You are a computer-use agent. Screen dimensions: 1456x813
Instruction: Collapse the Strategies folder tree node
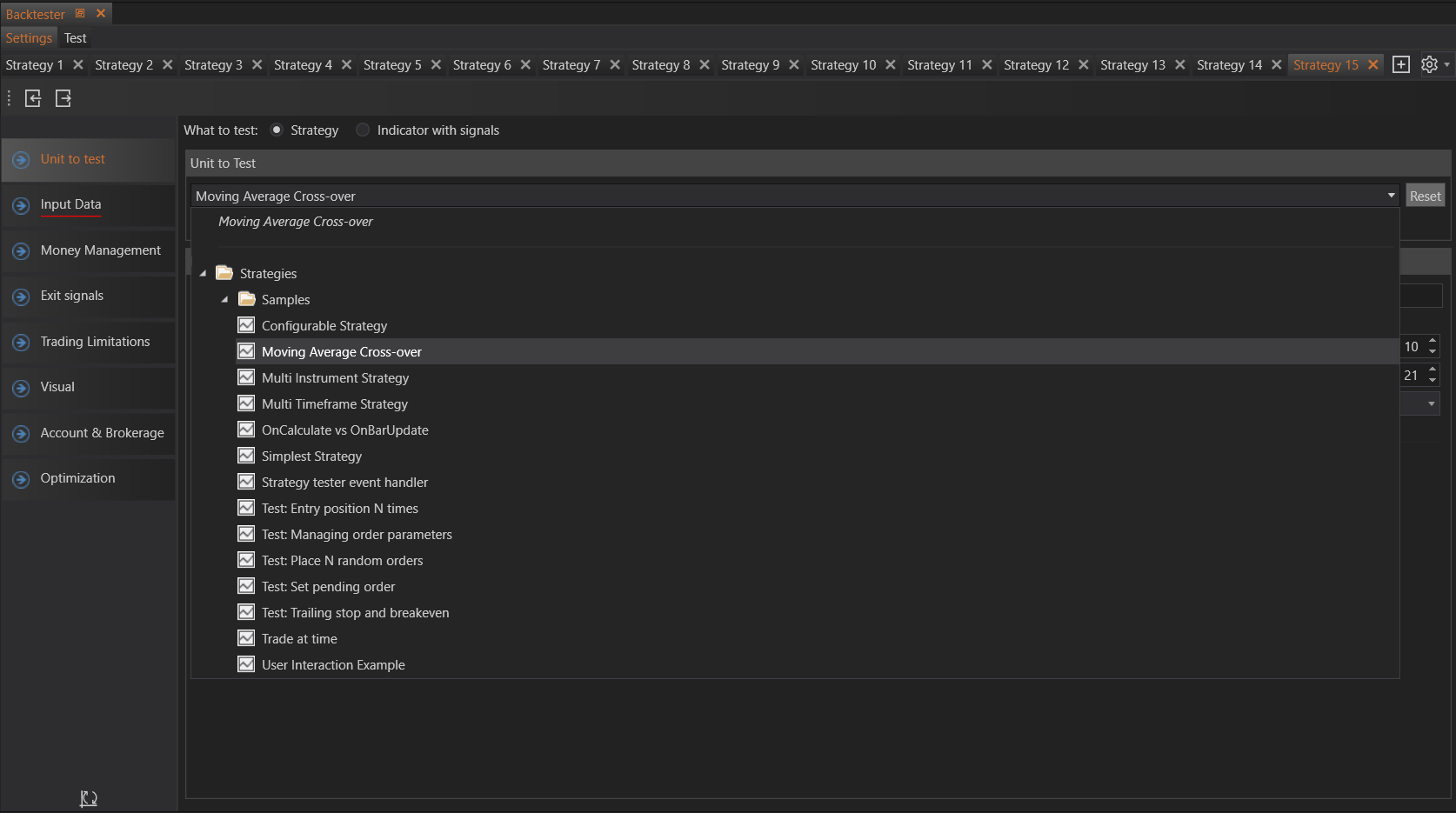click(204, 274)
